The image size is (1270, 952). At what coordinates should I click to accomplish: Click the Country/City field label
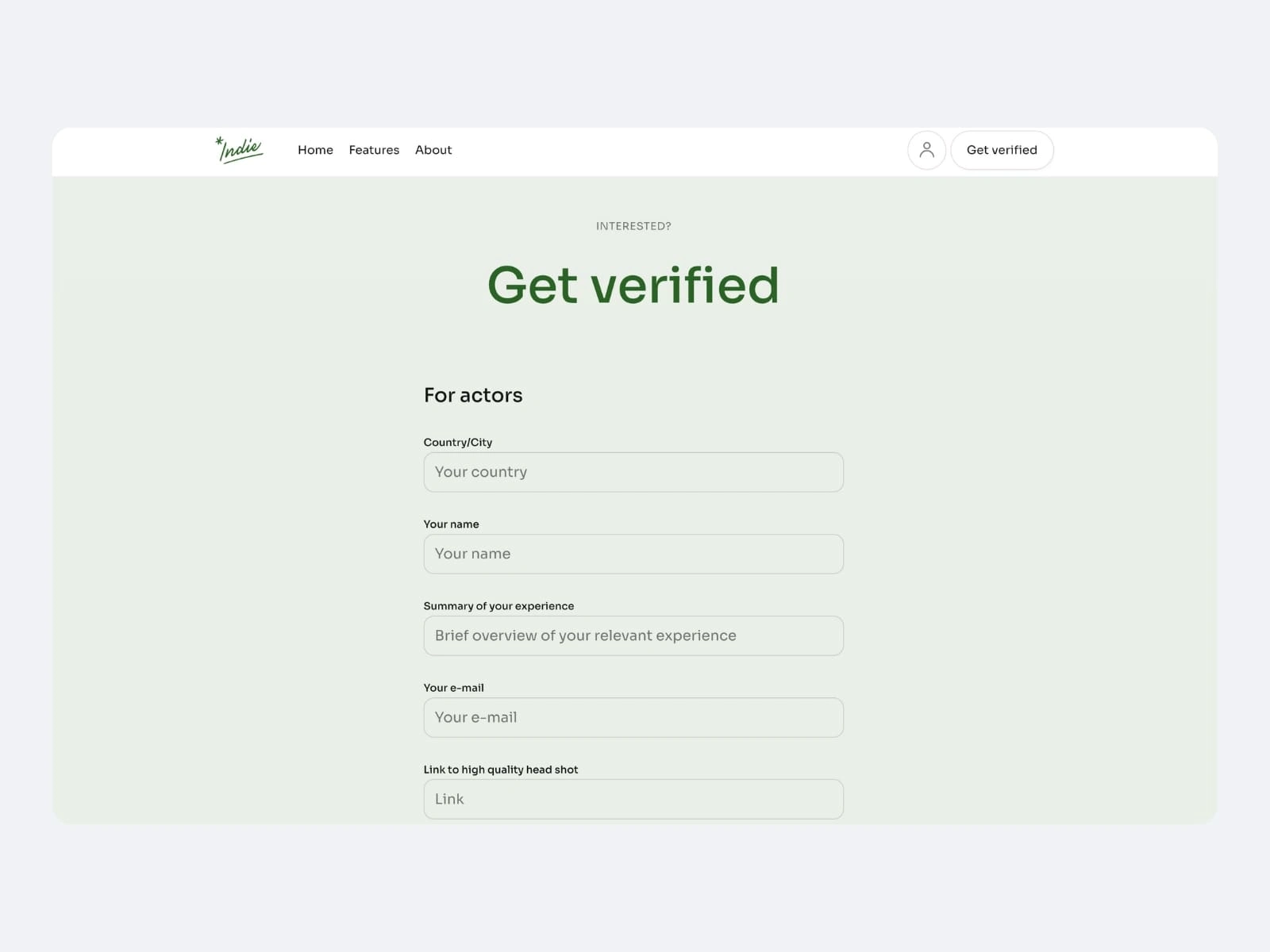tap(458, 442)
